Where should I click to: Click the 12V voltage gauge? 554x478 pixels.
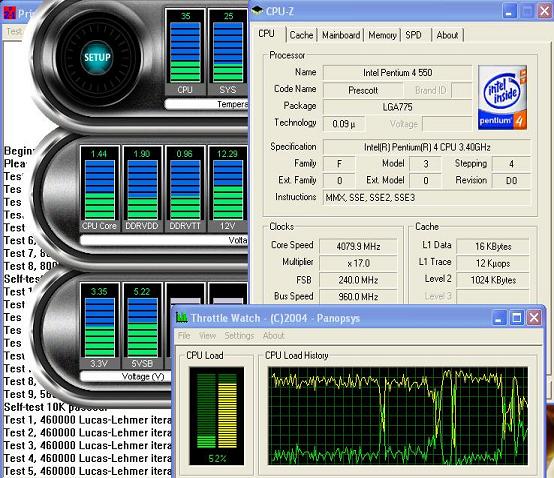point(228,188)
